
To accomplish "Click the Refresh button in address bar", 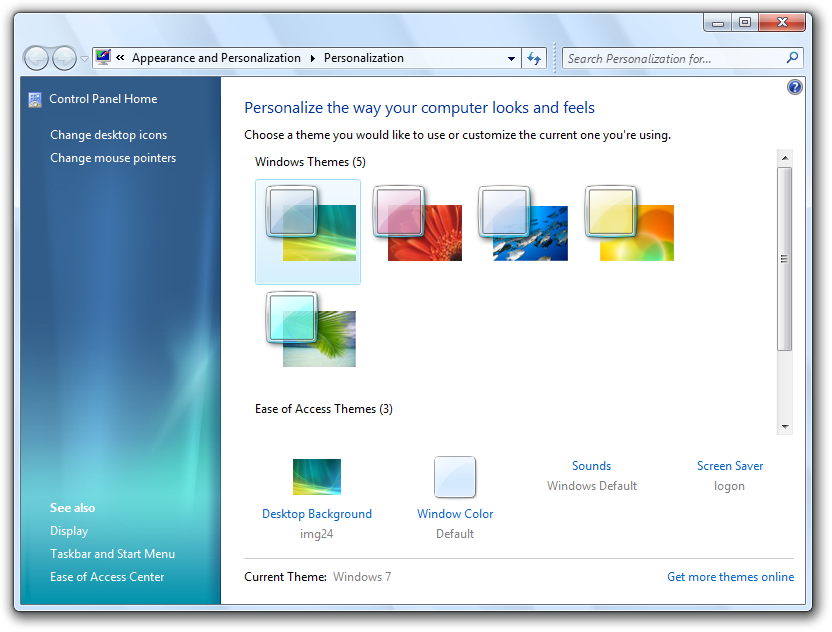I will pos(534,58).
